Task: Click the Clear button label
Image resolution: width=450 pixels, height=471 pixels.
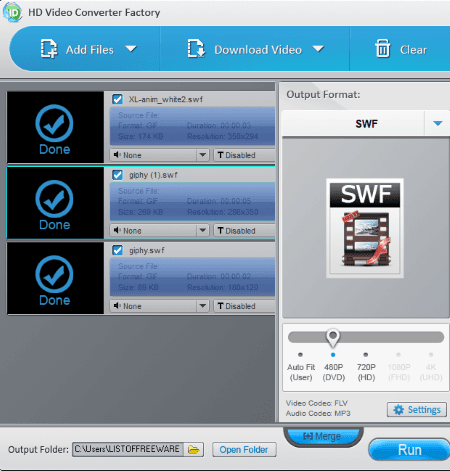Action: [413, 50]
